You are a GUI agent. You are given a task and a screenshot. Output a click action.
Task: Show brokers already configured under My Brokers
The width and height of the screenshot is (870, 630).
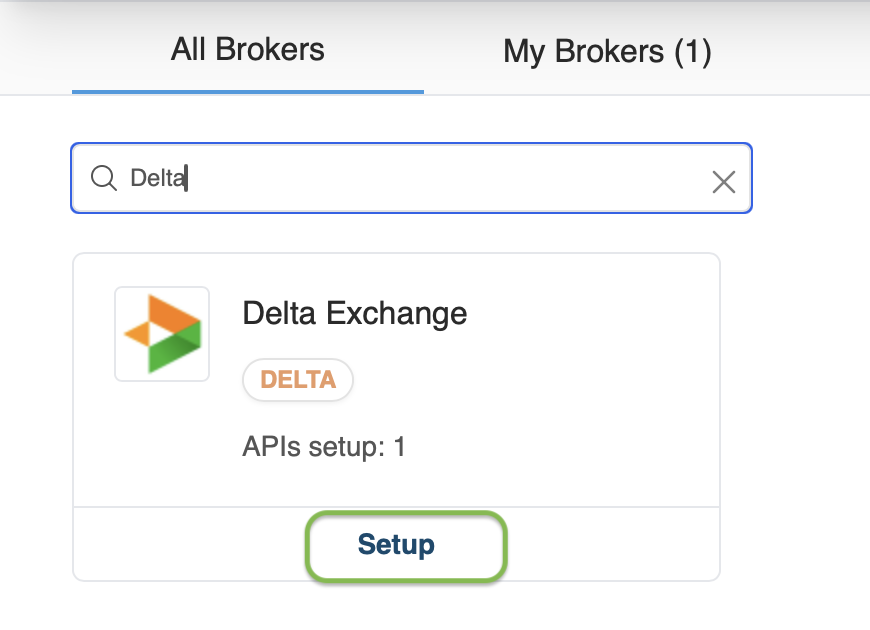607,52
